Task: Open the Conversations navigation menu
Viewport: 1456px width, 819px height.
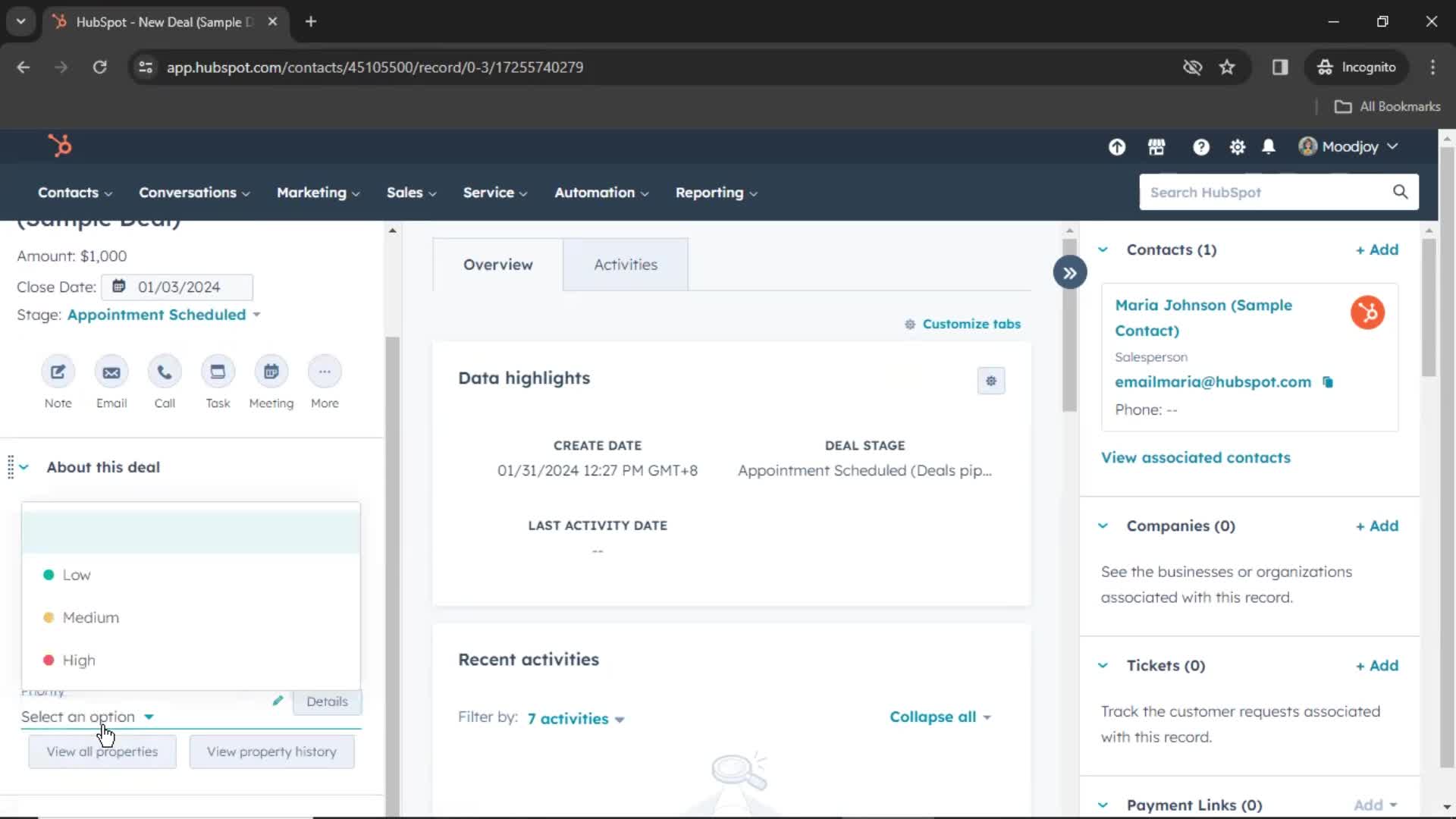Action: coord(194,193)
